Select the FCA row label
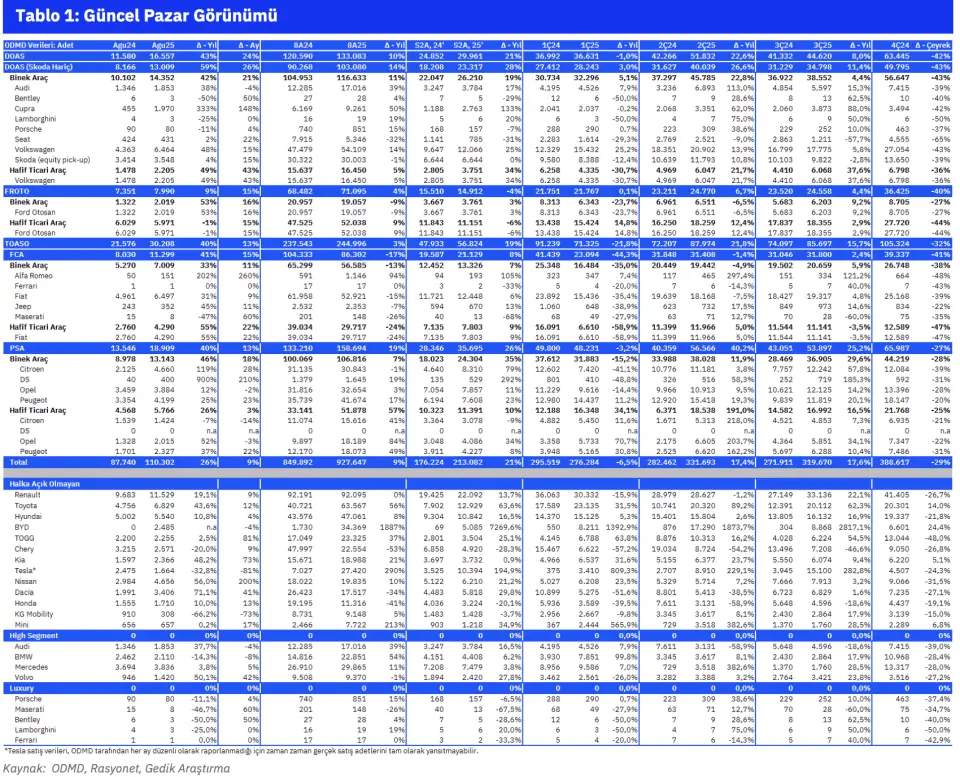 click(x=13, y=255)
